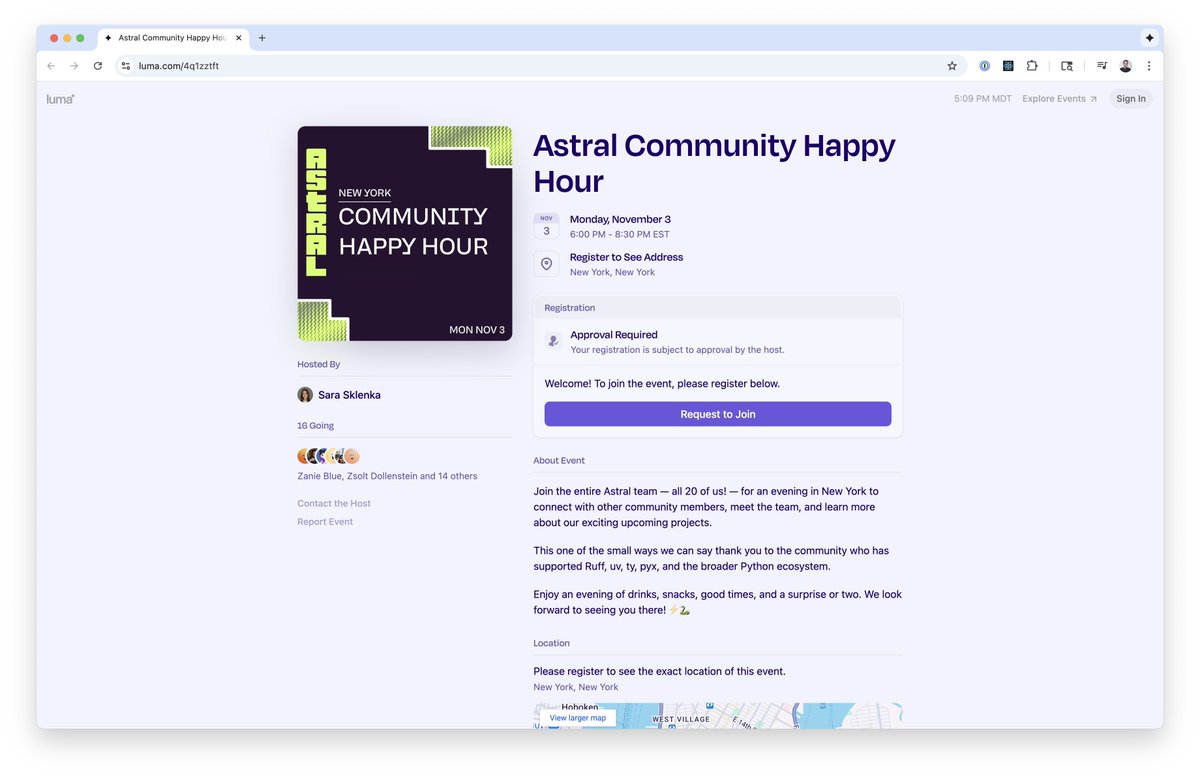Viewport: 1200px width, 777px height.
Task: Click the back navigation arrow
Action: pyautogui.click(x=50, y=65)
